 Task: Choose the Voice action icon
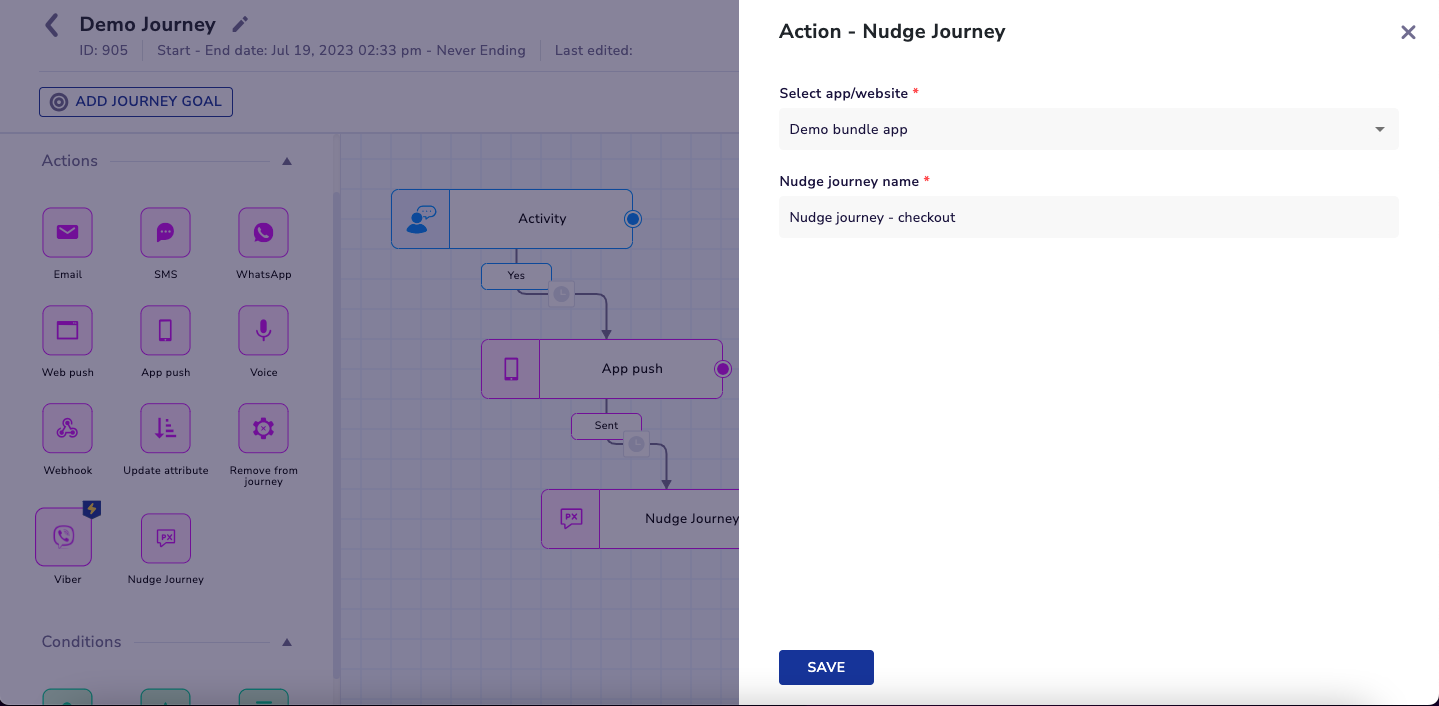click(263, 330)
